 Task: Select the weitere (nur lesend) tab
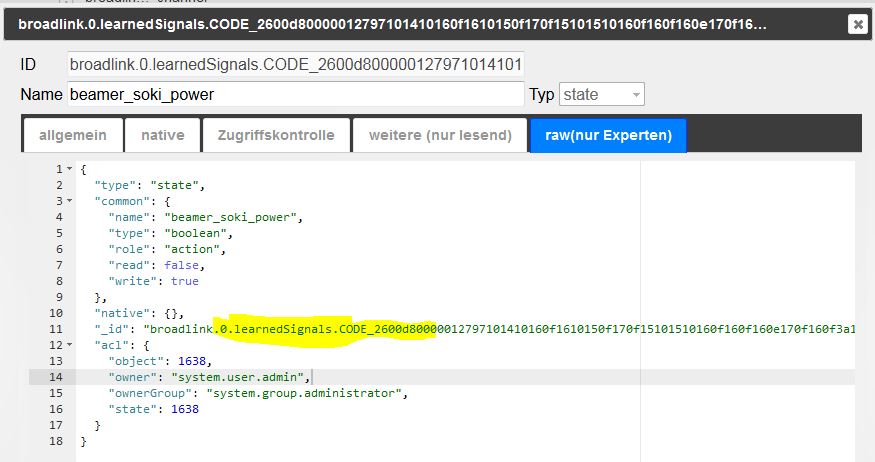pos(440,135)
